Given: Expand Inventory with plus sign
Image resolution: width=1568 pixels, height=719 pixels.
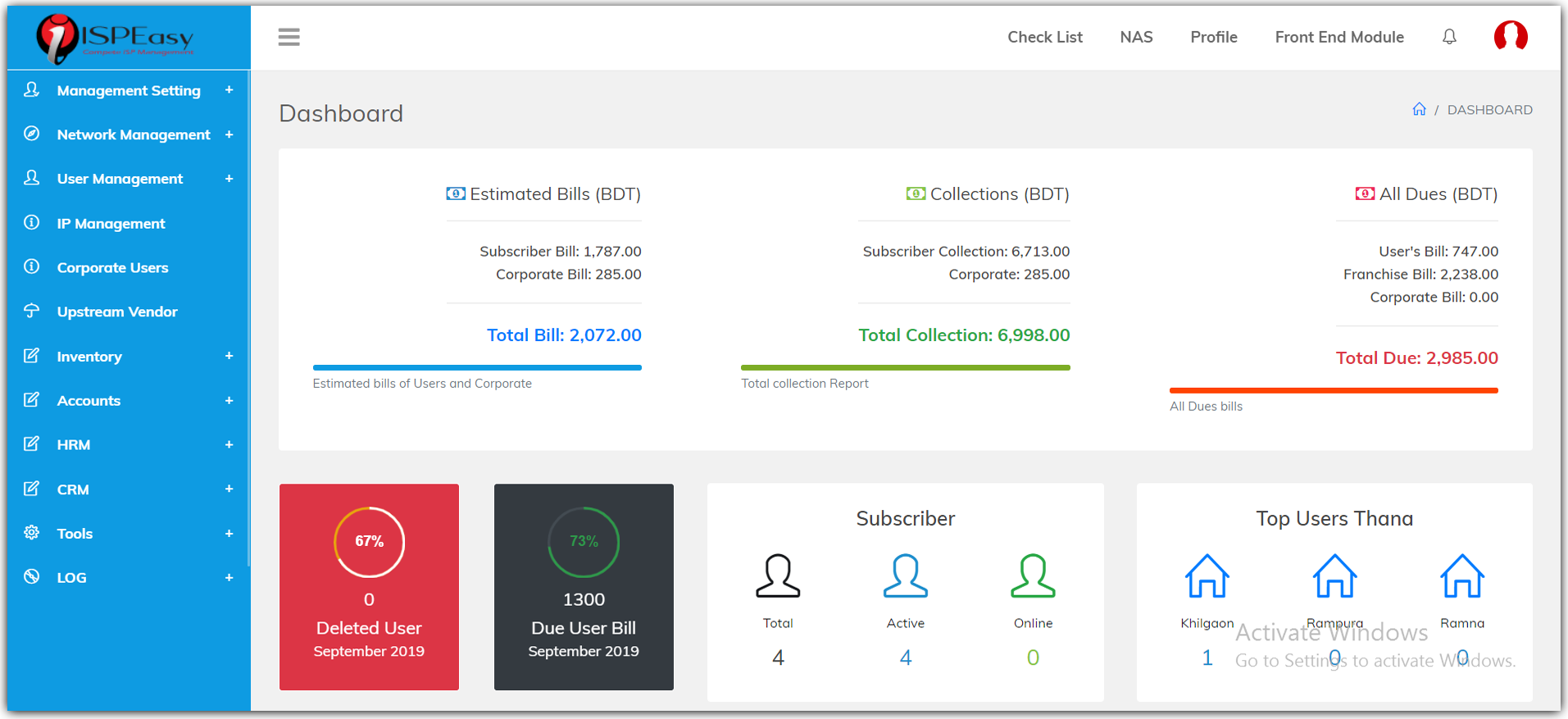Looking at the screenshot, I should [x=230, y=356].
